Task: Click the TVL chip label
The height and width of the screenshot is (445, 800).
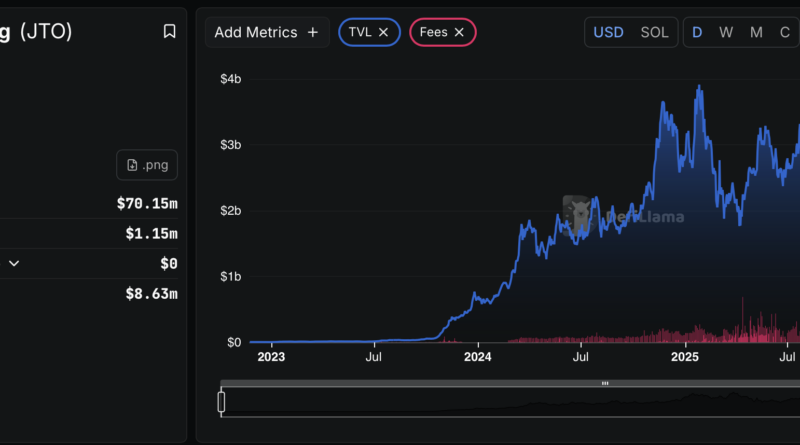Action: 360,32
